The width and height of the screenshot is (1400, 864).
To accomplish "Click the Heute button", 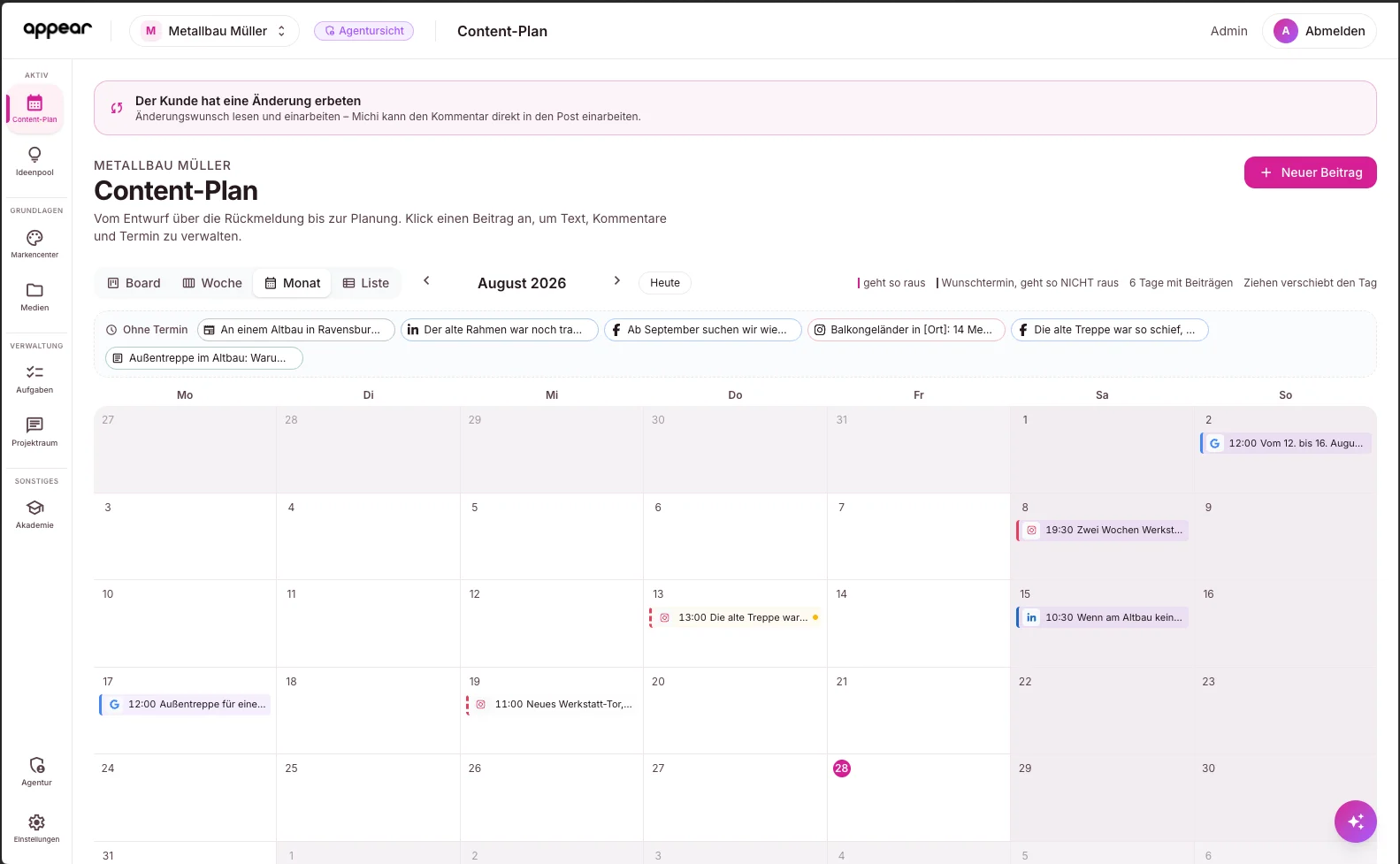I will (x=665, y=283).
